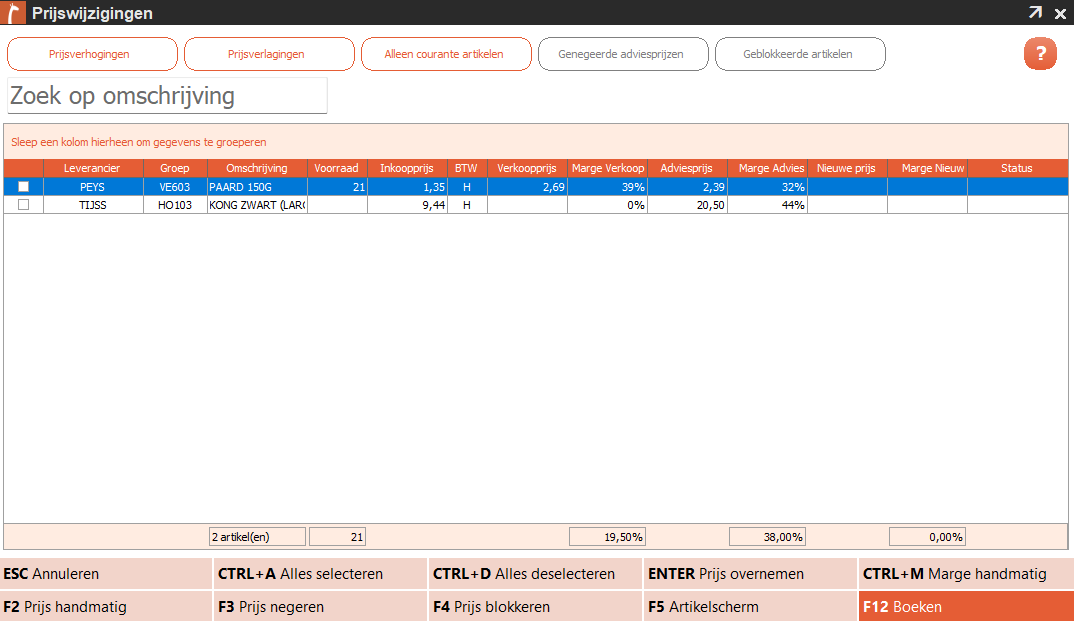
Task: Select the KONG ZWART row
Action: pos(536,205)
